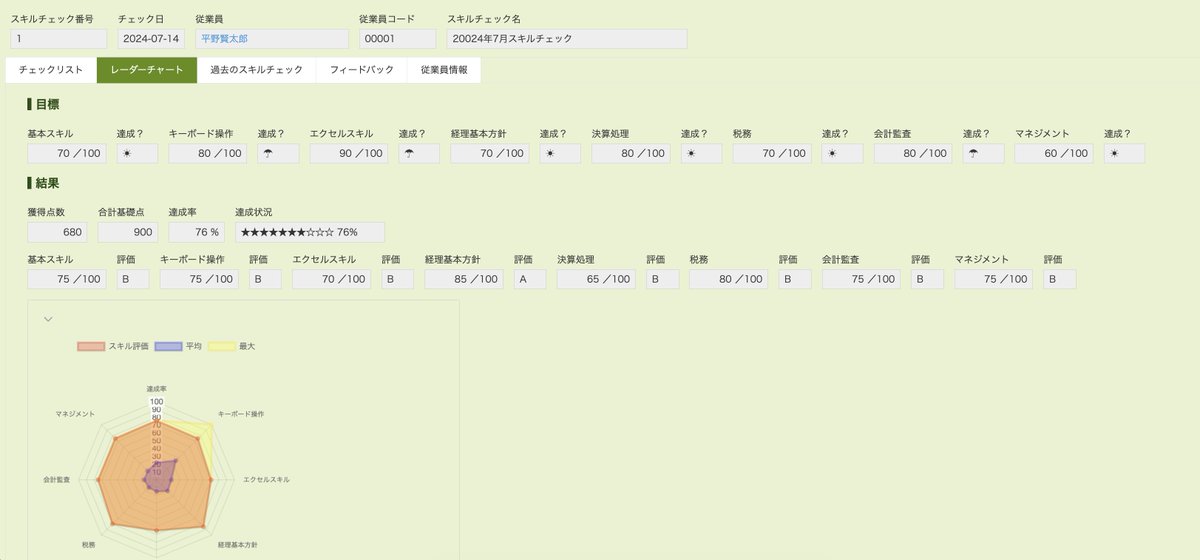Click the sun icon for 決算処理 達成
This screenshot has height=560, width=1200.
[690, 154]
